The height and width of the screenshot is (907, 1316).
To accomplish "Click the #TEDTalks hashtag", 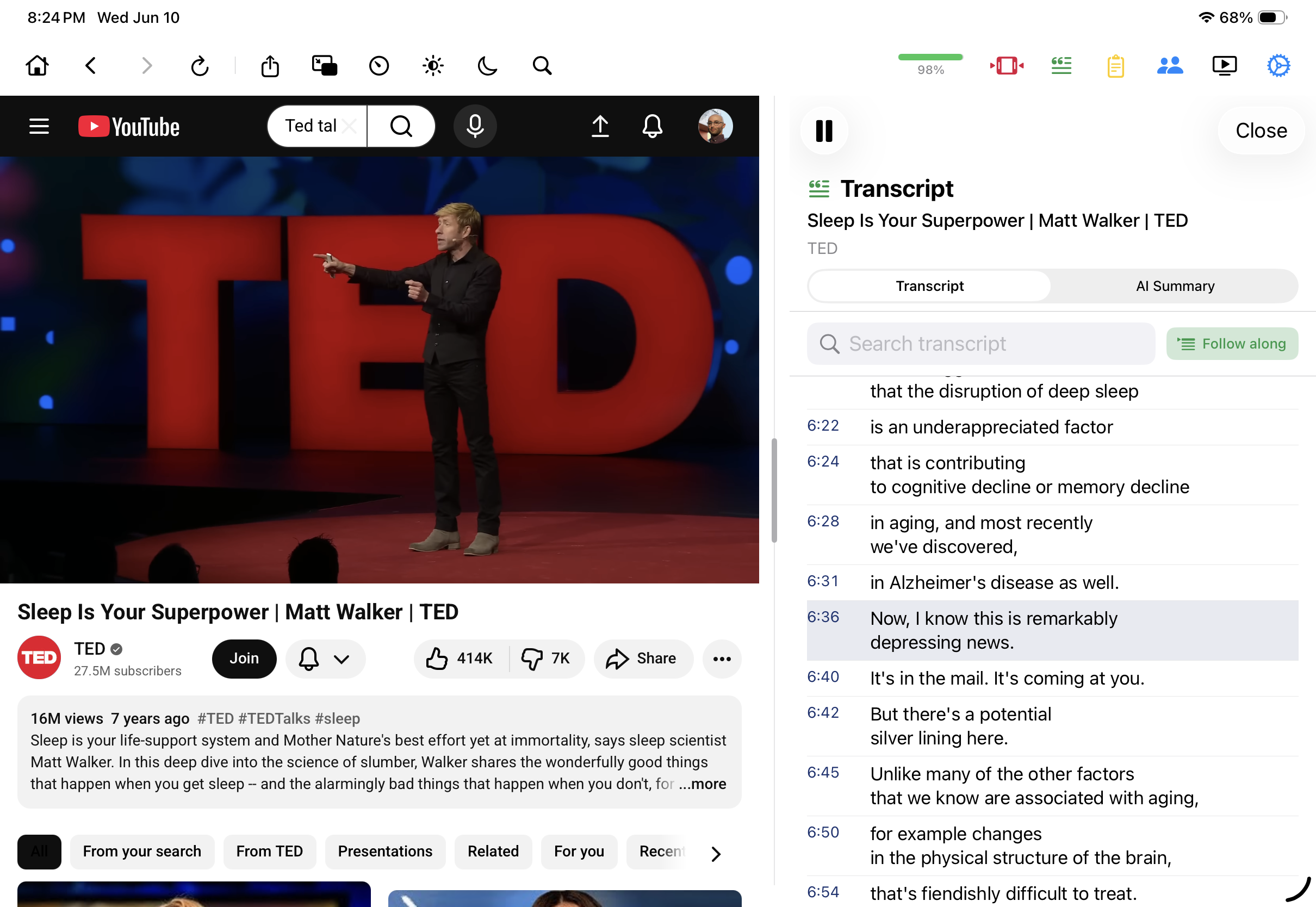I will [x=274, y=718].
